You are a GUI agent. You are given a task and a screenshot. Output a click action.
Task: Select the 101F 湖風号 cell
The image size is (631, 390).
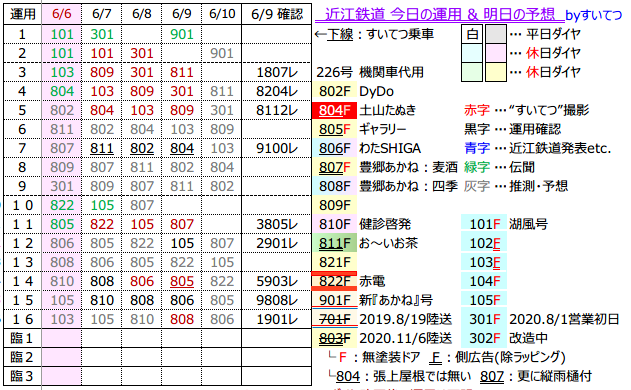[484, 224]
